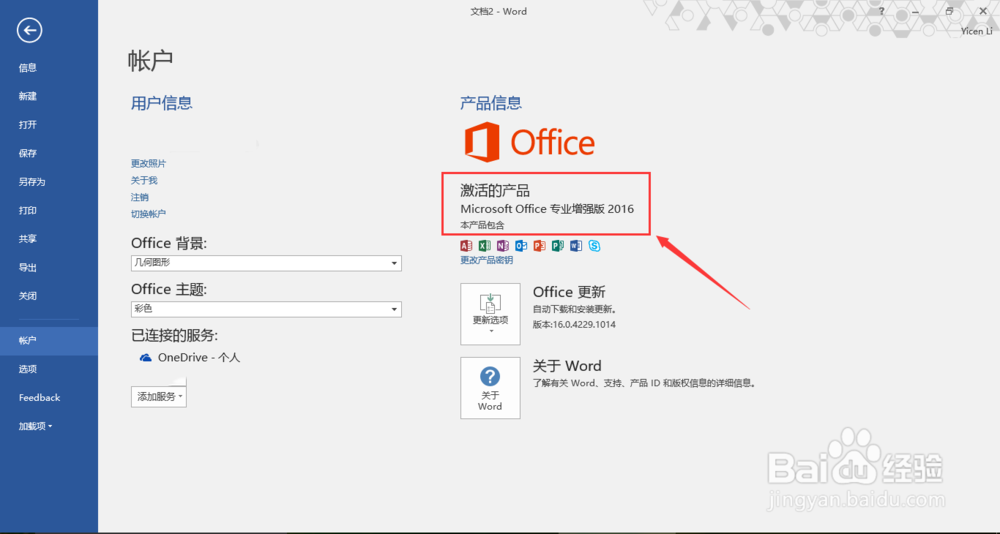Open Feedback from the sidebar
This screenshot has height=534, width=1000.
coord(40,397)
